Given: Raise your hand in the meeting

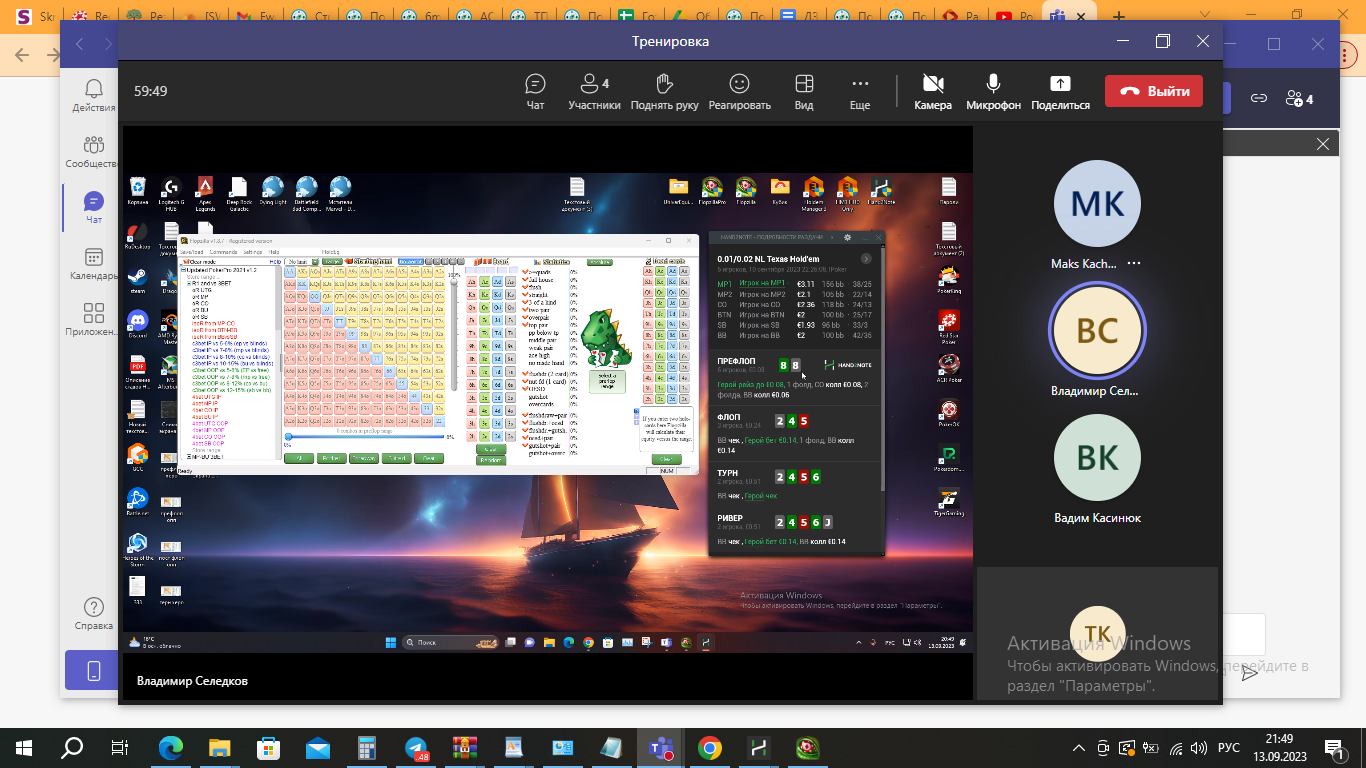Looking at the screenshot, I should point(664,91).
